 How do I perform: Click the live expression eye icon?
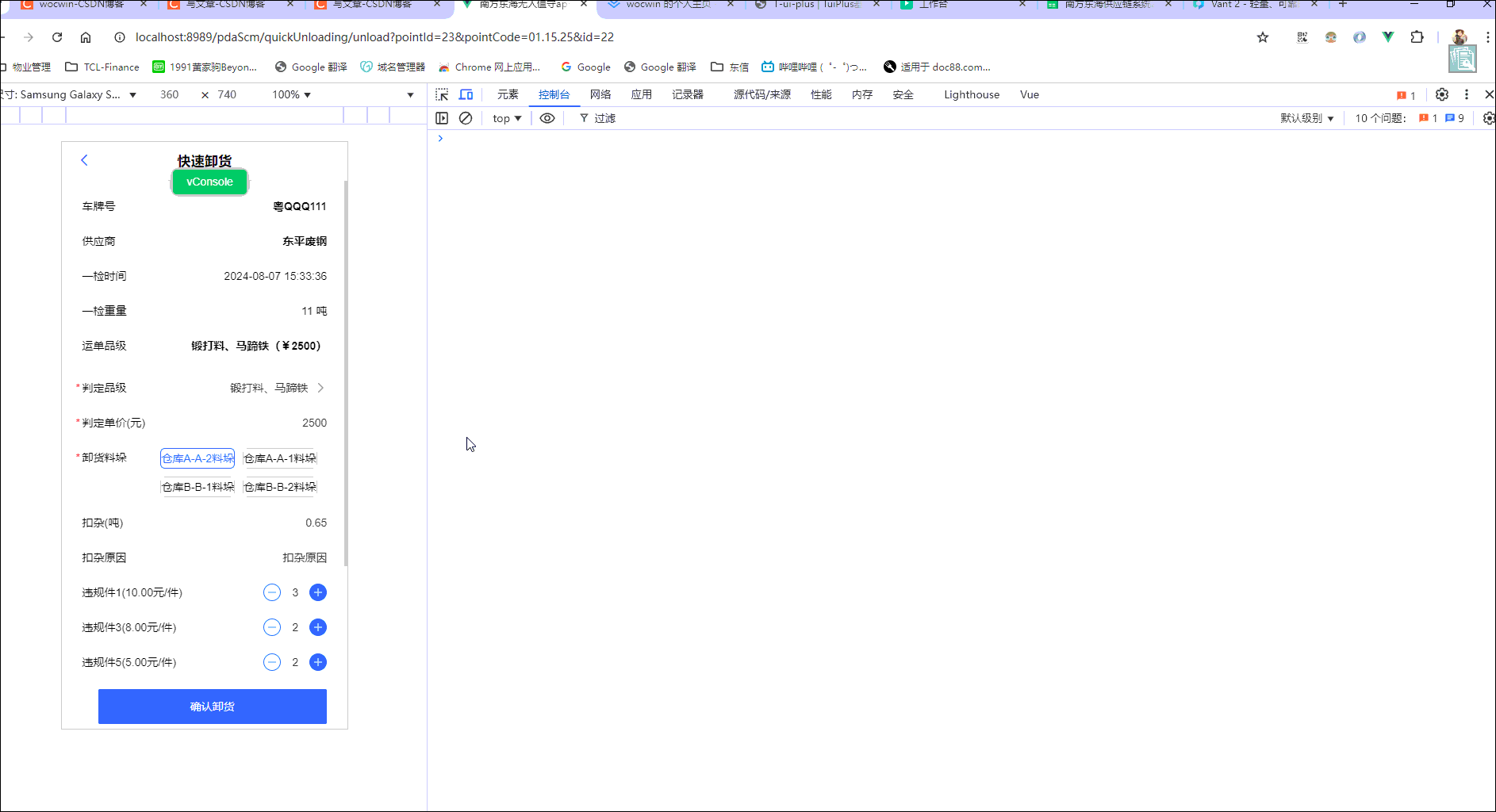tap(547, 118)
